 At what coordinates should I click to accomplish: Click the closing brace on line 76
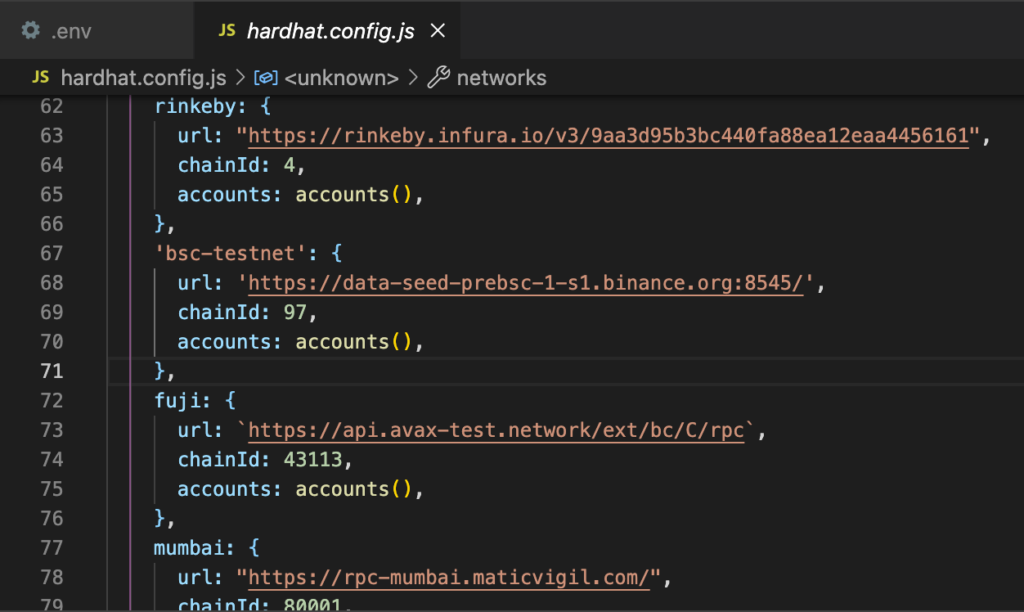click(160, 518)
